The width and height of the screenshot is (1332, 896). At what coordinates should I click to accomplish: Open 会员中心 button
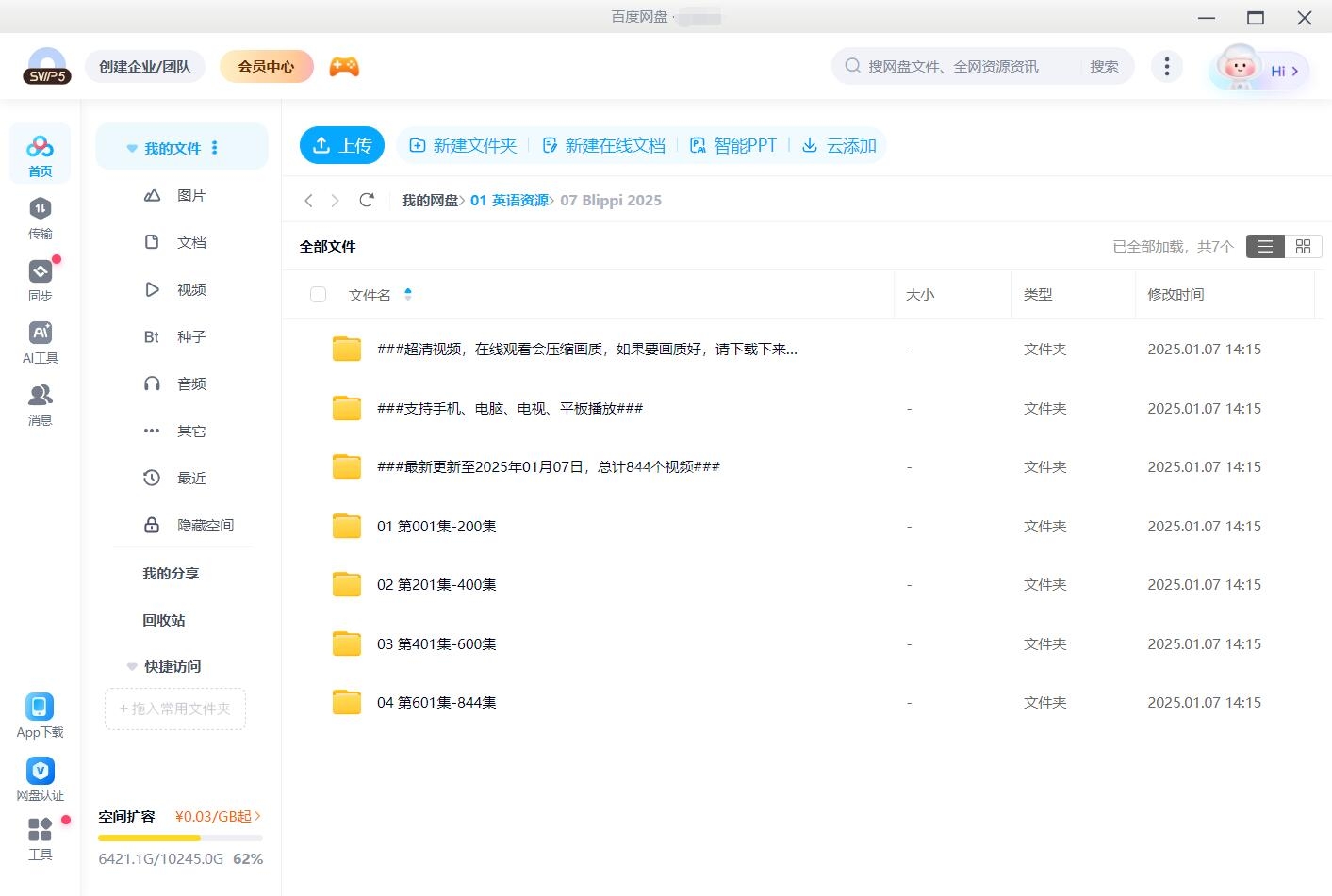266,66
